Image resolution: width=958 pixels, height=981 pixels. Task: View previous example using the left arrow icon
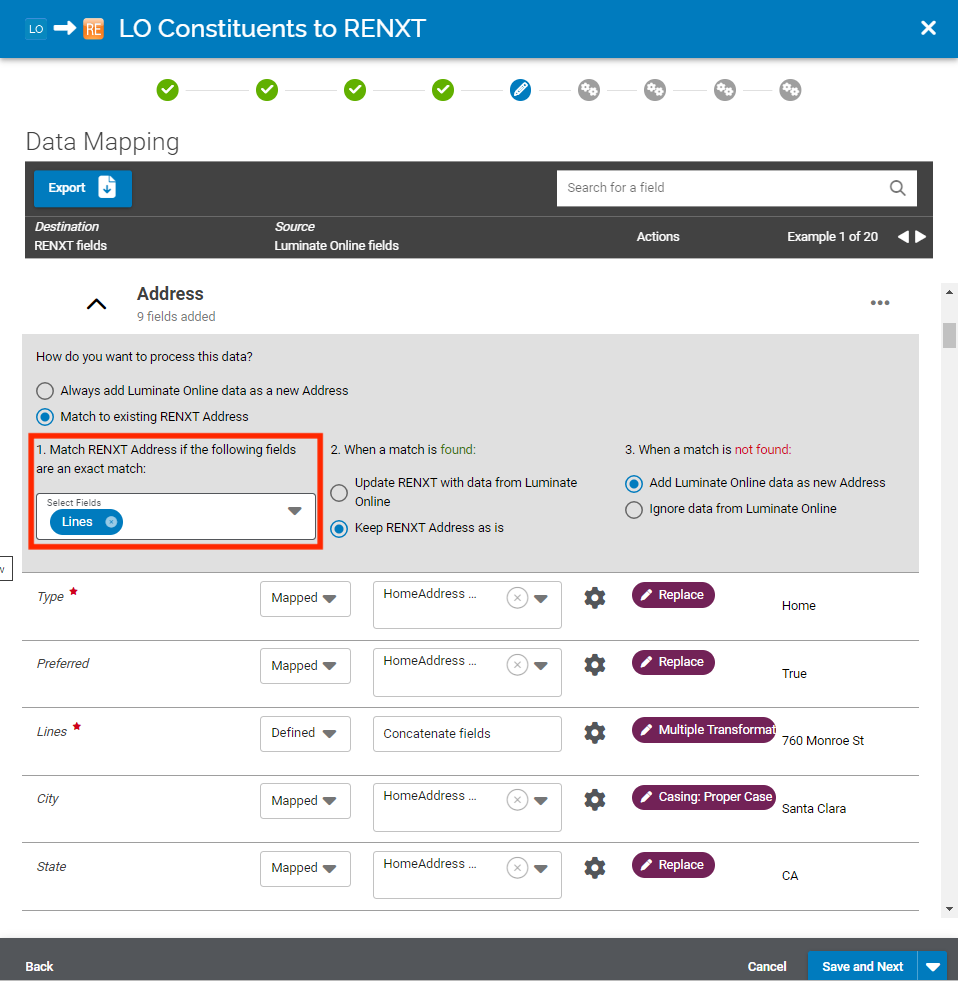click(x=903, y=237)
